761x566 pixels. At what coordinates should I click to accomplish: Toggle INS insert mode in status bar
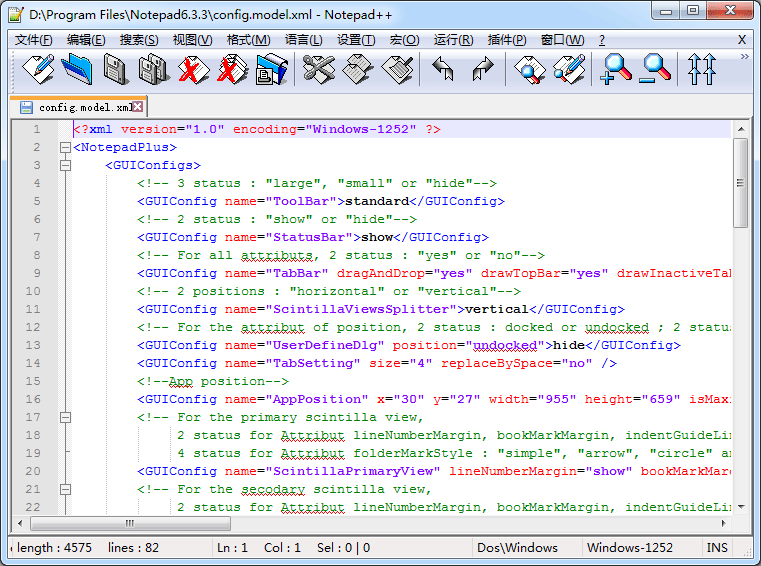point(717,548)
